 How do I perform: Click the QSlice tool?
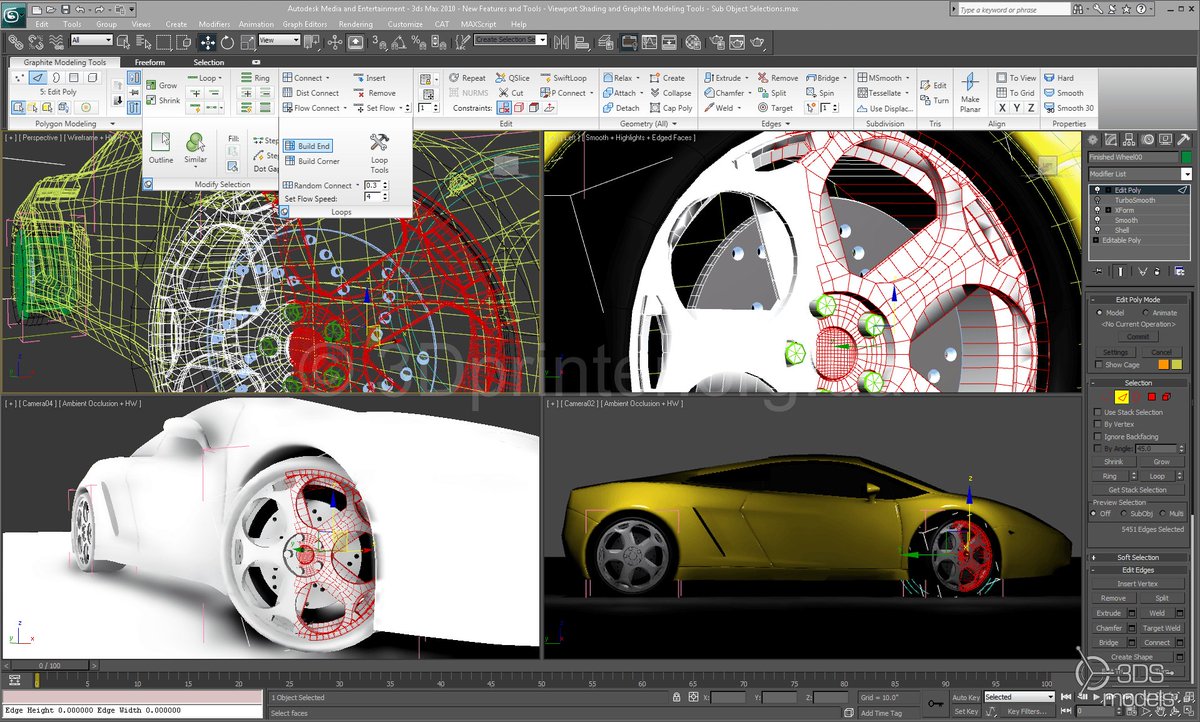pyautogui.click(x=513, y=78)
